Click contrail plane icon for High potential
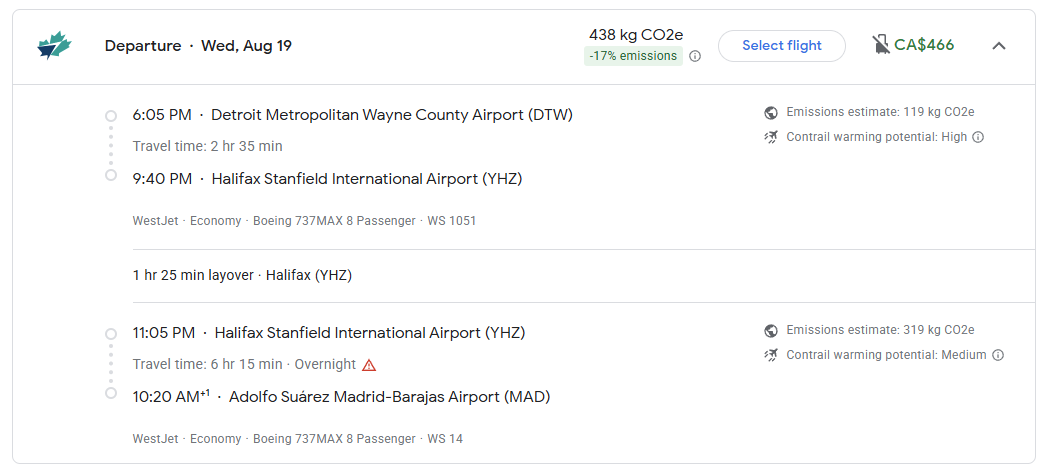 (771, 137)
